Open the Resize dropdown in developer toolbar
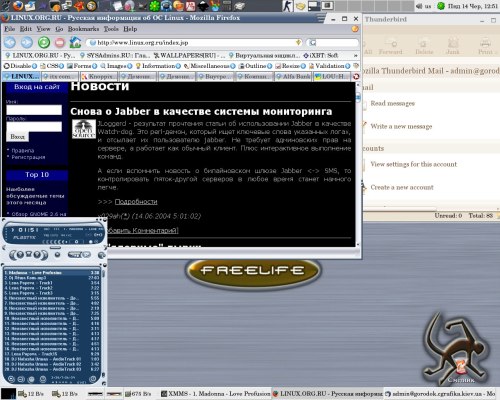The height and width of the screenshot is (400, 500). point(290,66)
